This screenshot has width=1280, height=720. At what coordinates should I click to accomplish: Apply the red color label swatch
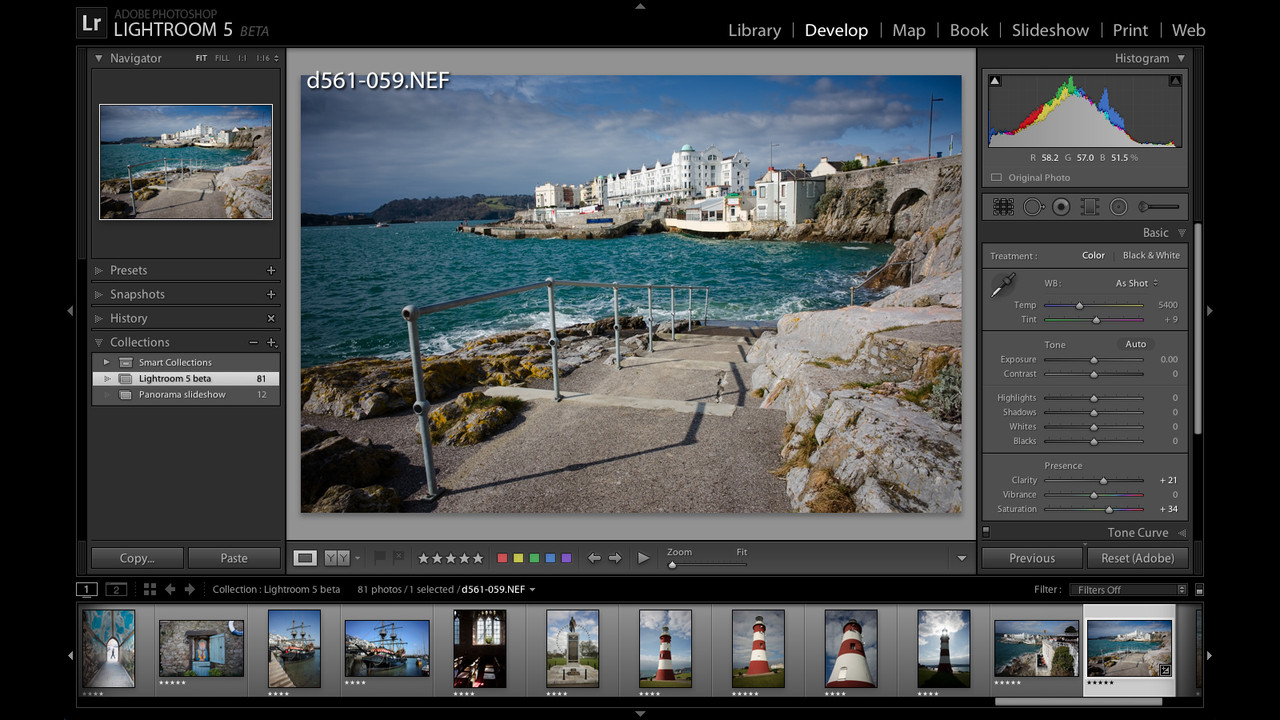(502, 558)
